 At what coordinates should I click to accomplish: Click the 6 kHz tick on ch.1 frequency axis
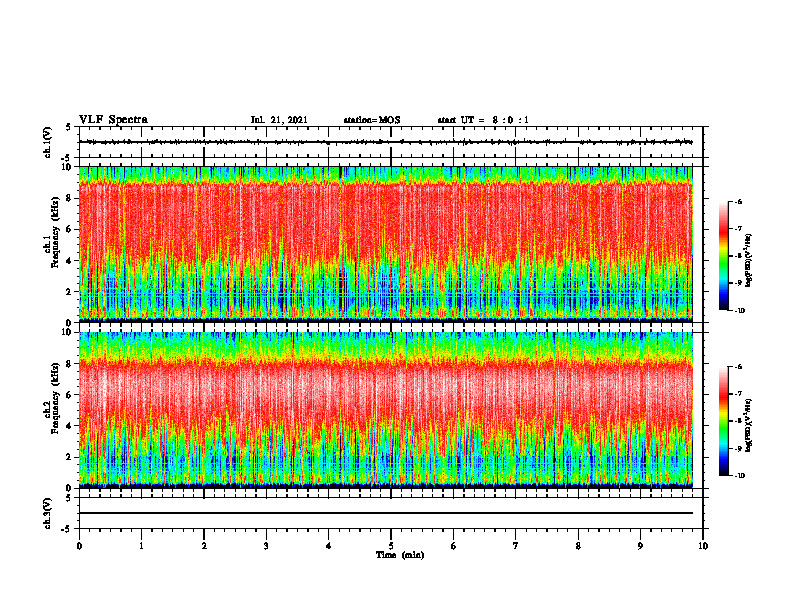point(70,229)
